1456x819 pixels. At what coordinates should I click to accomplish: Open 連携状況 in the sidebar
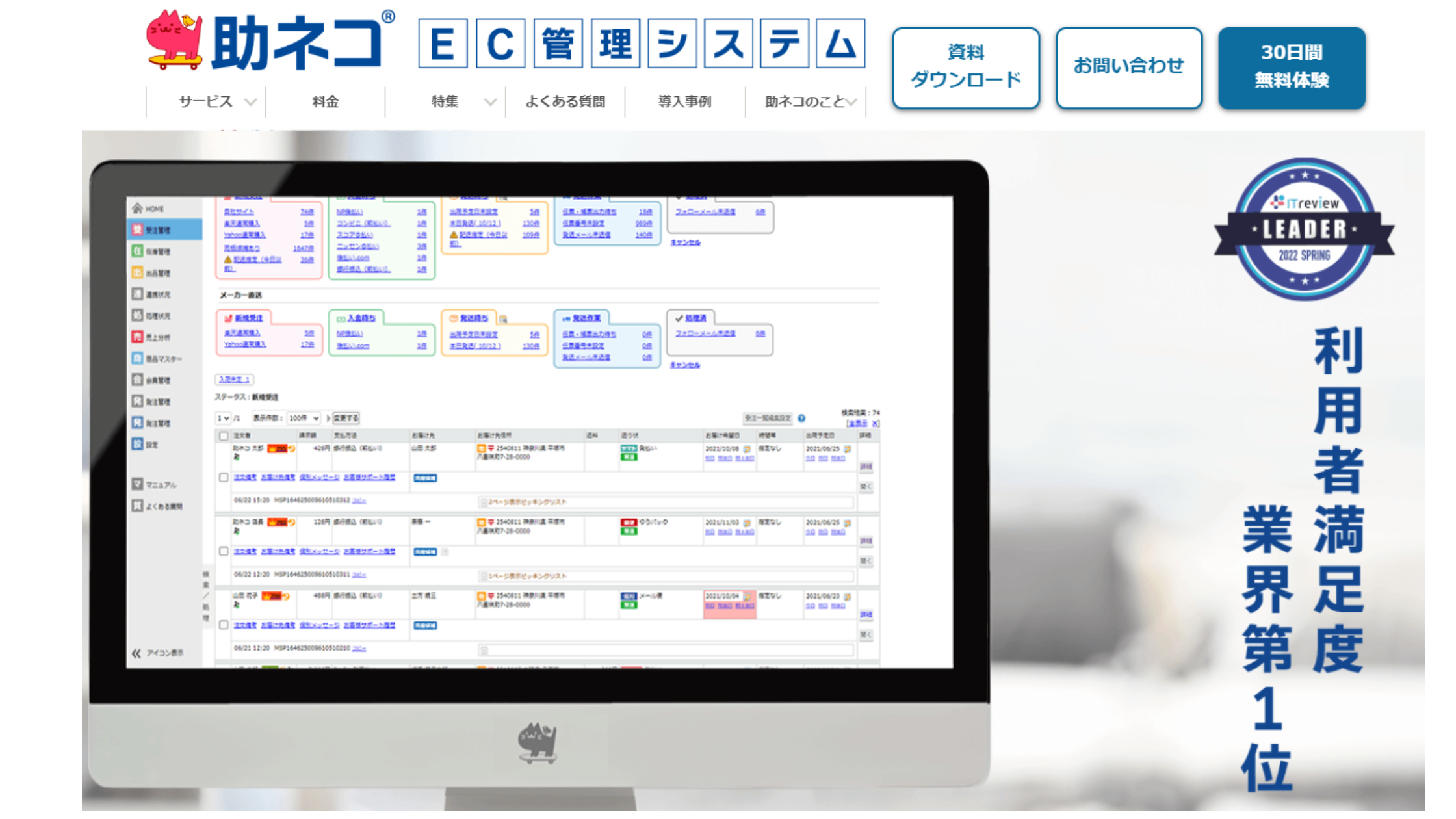click(x=151, y=294)
